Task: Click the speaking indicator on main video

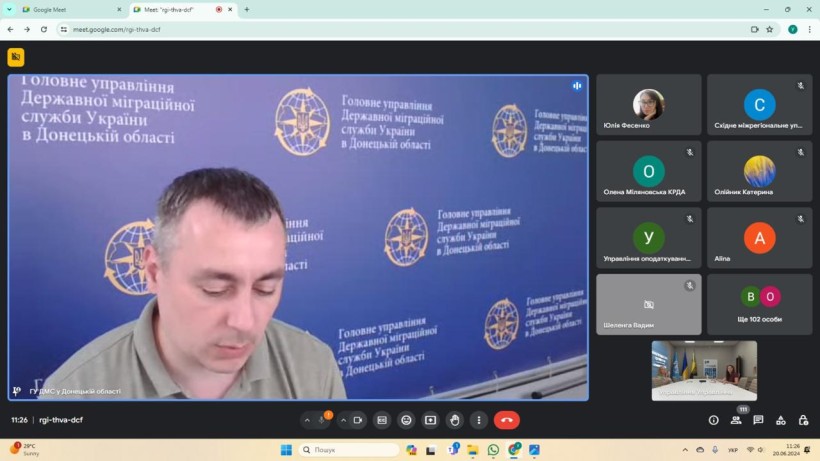Action: [x=577, y=86]
